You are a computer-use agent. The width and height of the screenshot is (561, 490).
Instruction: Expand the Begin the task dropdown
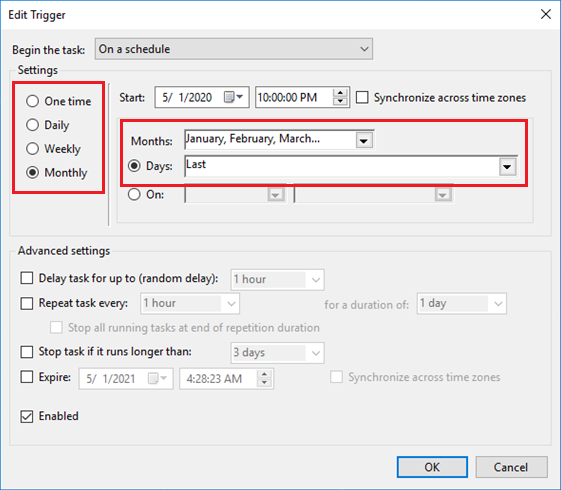[x=234, y=49]
